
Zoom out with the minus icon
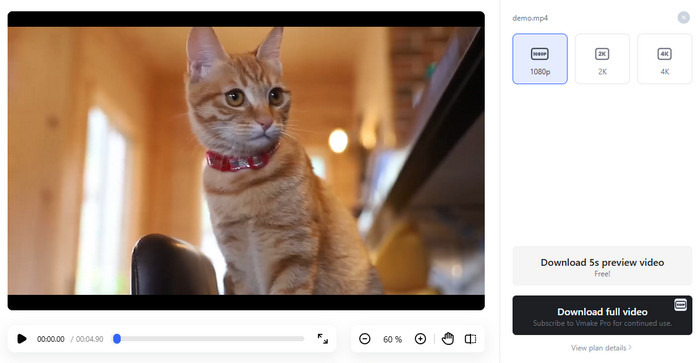point(365,339)
